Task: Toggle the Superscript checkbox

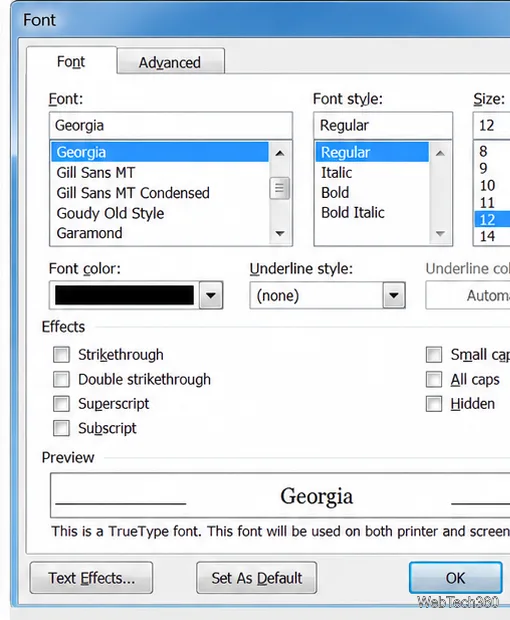Action: coord(61,404)
